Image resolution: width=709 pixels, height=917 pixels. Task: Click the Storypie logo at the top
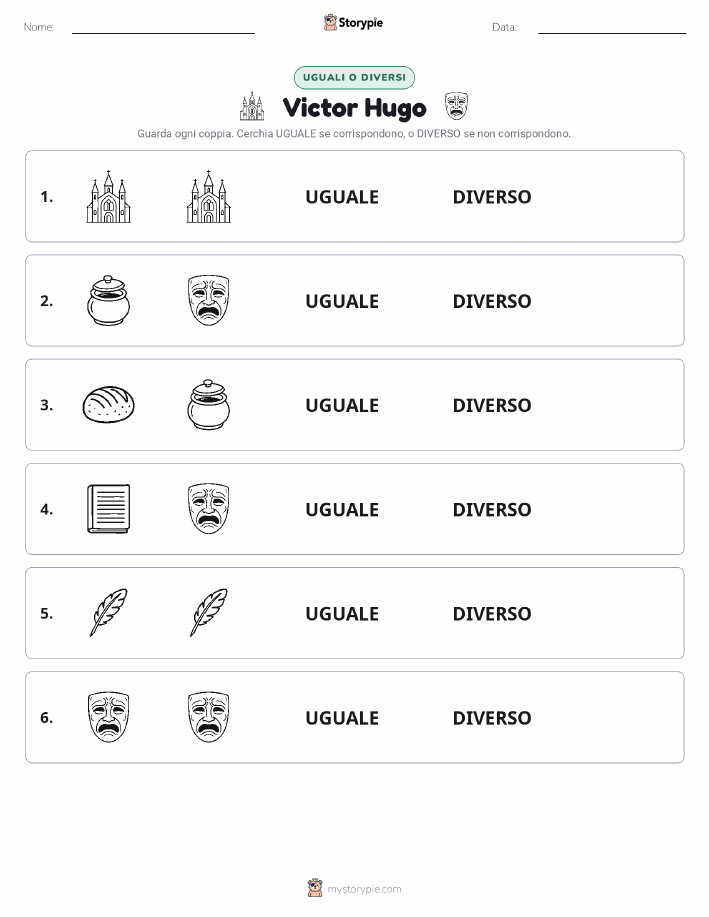(x=353, y=23)
